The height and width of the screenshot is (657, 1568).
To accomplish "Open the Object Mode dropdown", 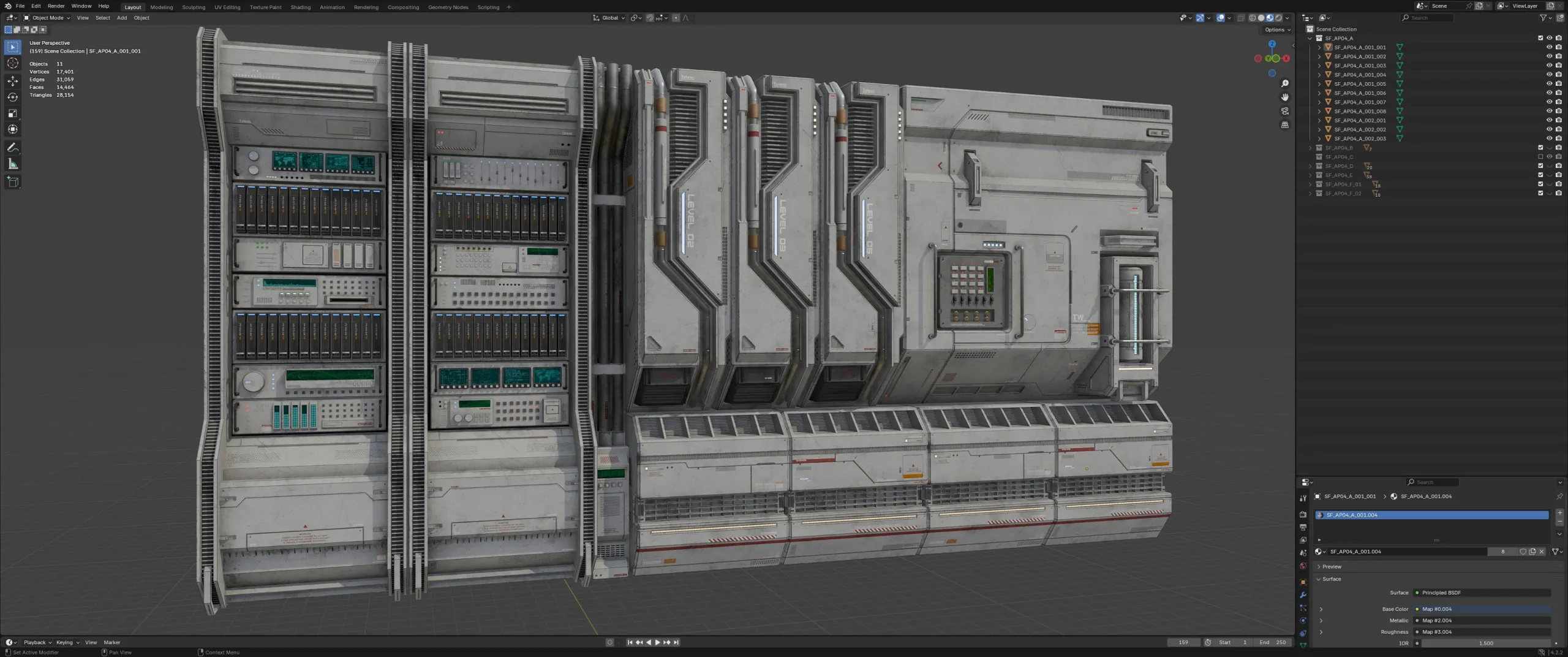I will coord(47,18).
